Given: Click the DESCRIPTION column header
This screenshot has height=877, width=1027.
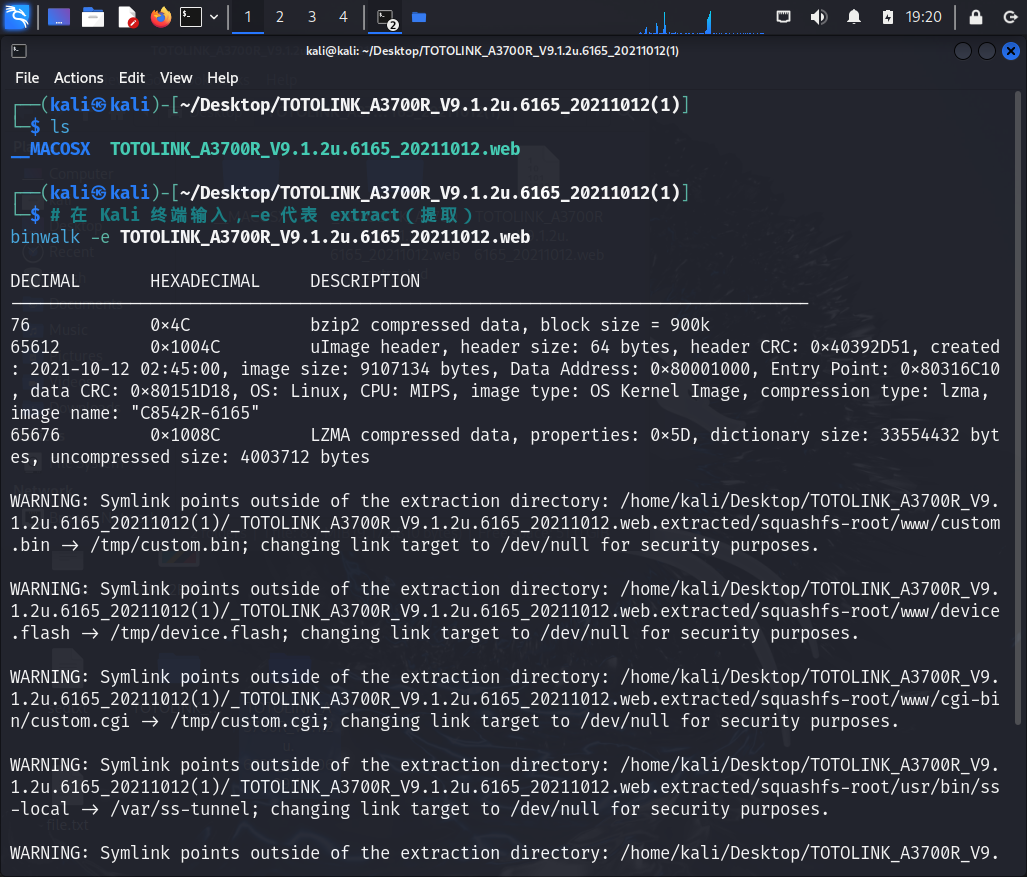Looking at the screenshot, I should click(365, 281).
